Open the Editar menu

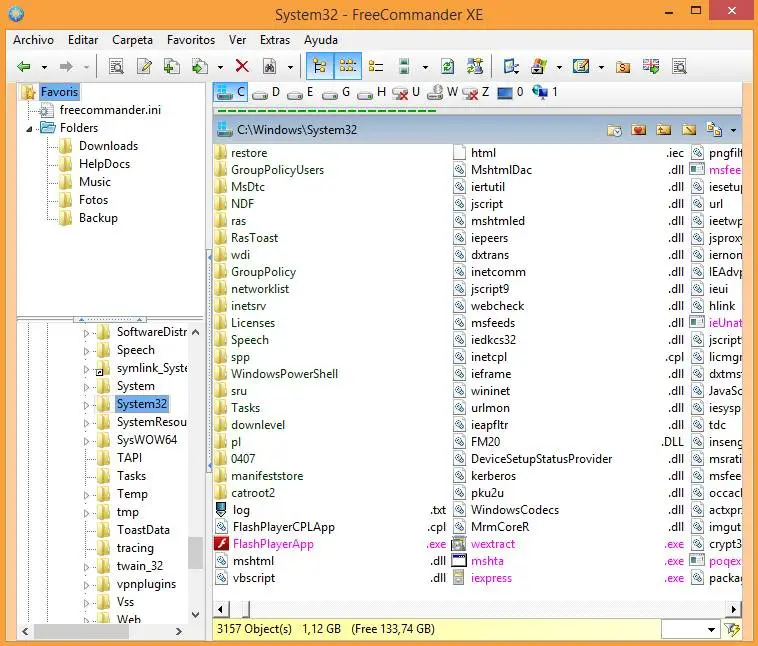(83, 40)
